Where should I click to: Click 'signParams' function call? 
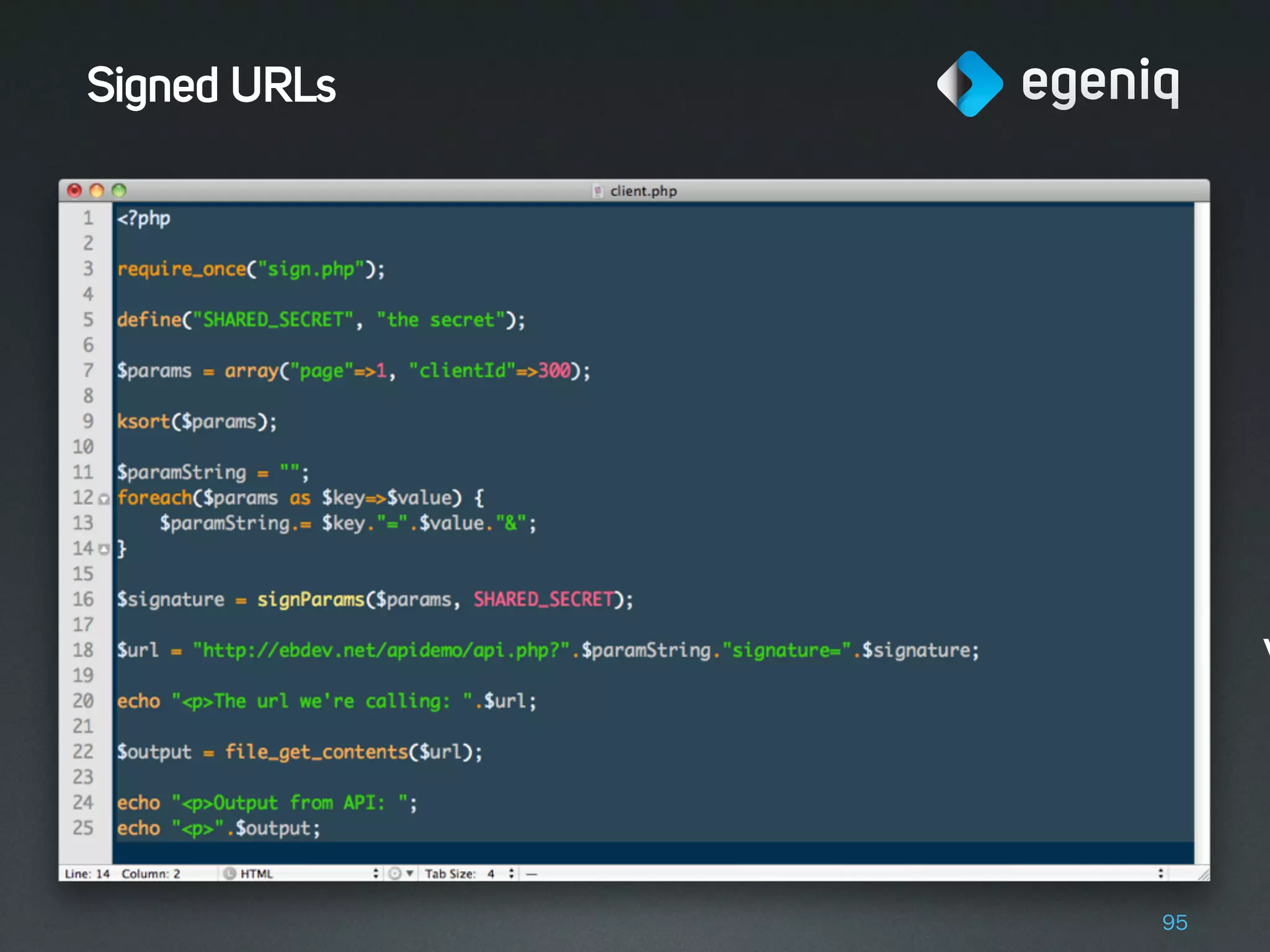[x=311, y=599]
